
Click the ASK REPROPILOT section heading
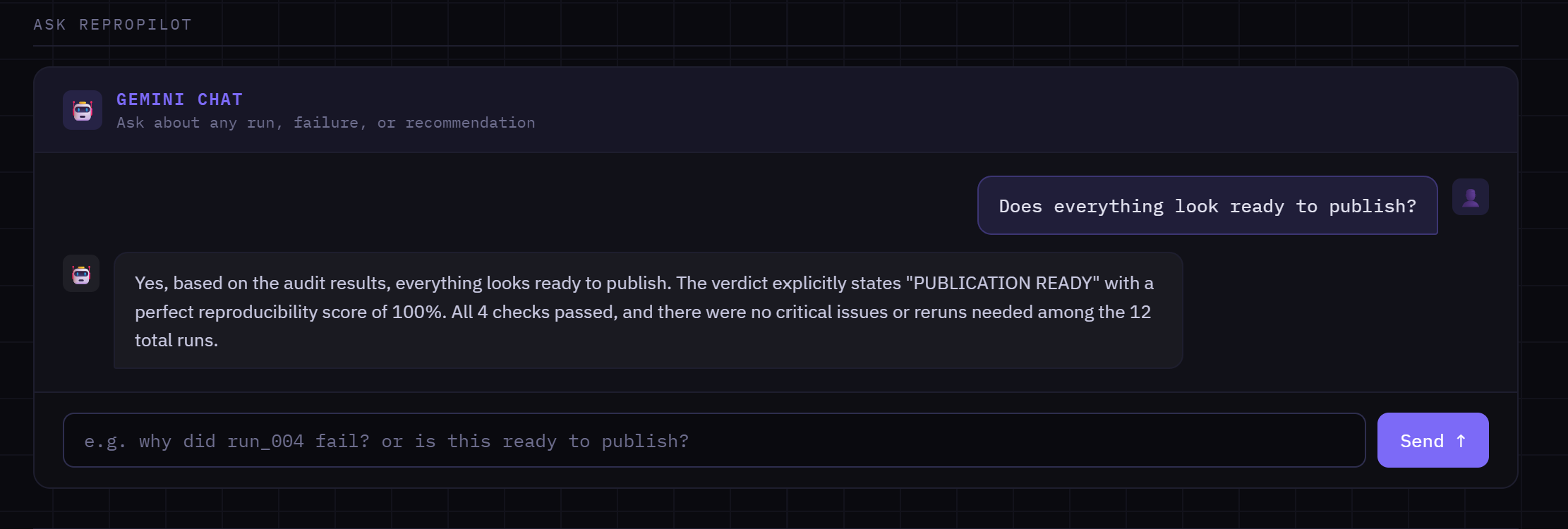[x=113, y=25]
